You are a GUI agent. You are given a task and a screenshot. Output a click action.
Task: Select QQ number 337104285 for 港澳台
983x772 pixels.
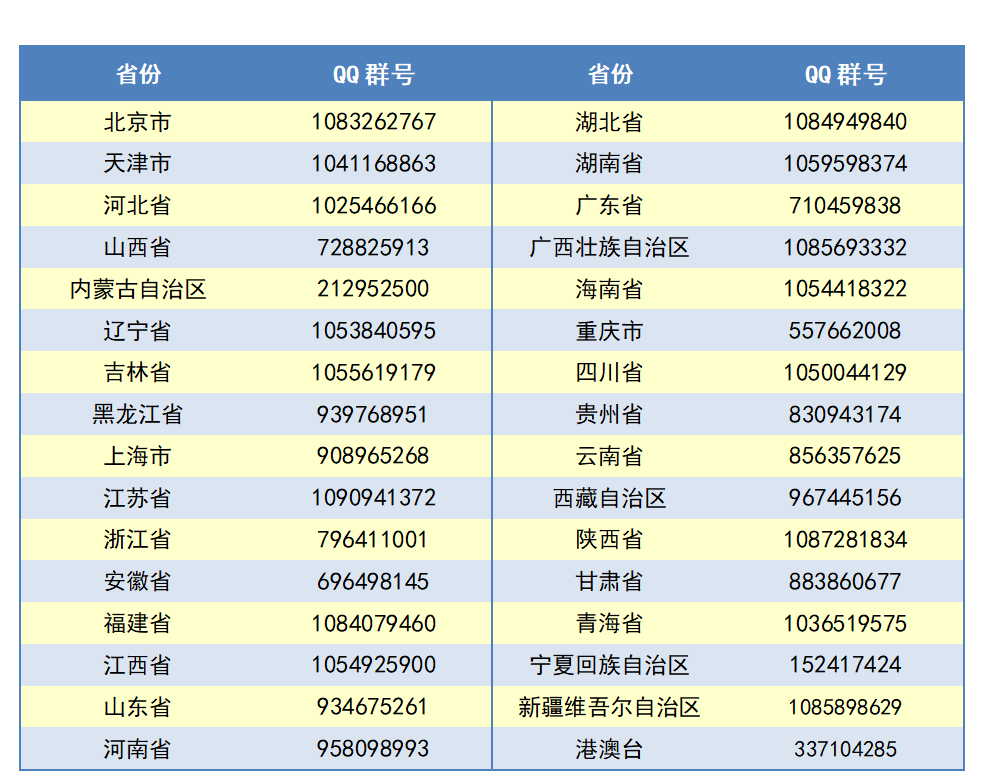tap(845, 748)
